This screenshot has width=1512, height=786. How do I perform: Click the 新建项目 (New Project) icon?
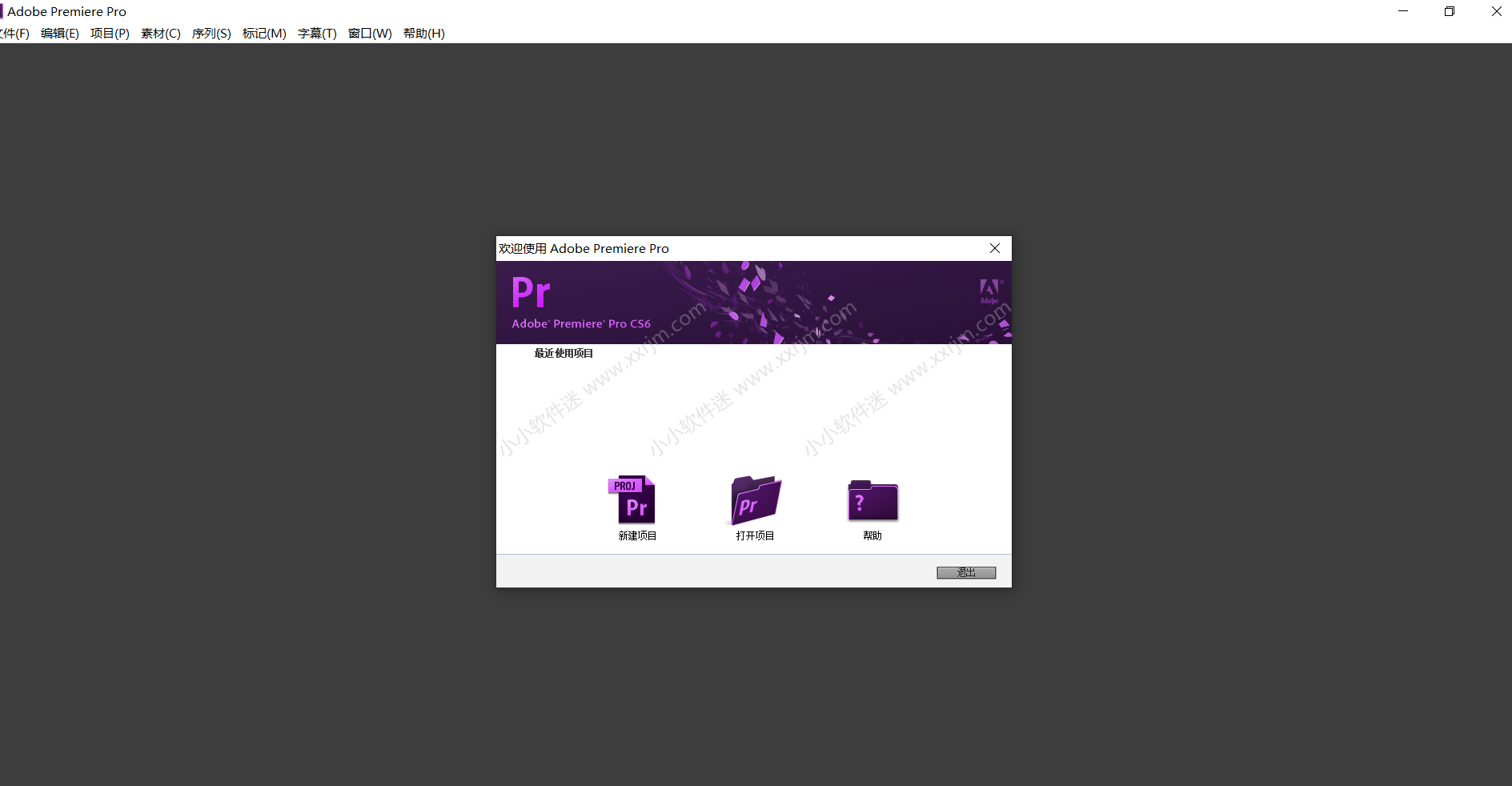[632, 500]
